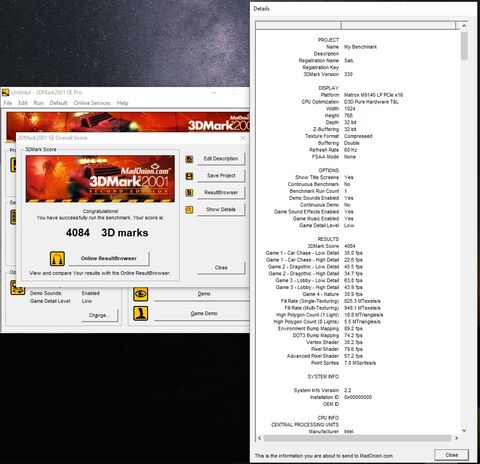
Task: Click the Game Demo joystick icon
Action: click(141, 313)
